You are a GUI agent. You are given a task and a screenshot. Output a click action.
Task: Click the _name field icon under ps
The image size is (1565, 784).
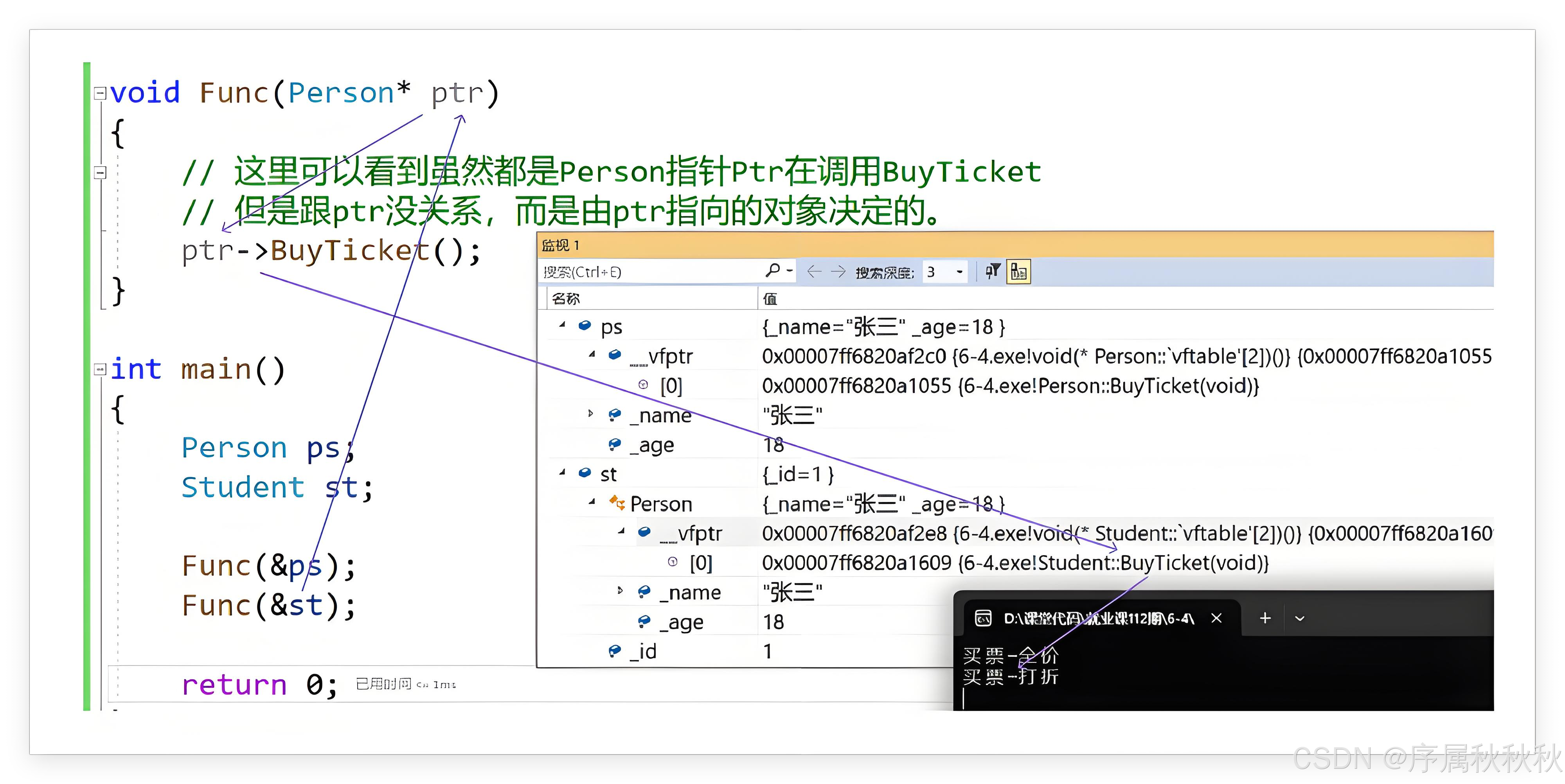[x=615, y=414]
